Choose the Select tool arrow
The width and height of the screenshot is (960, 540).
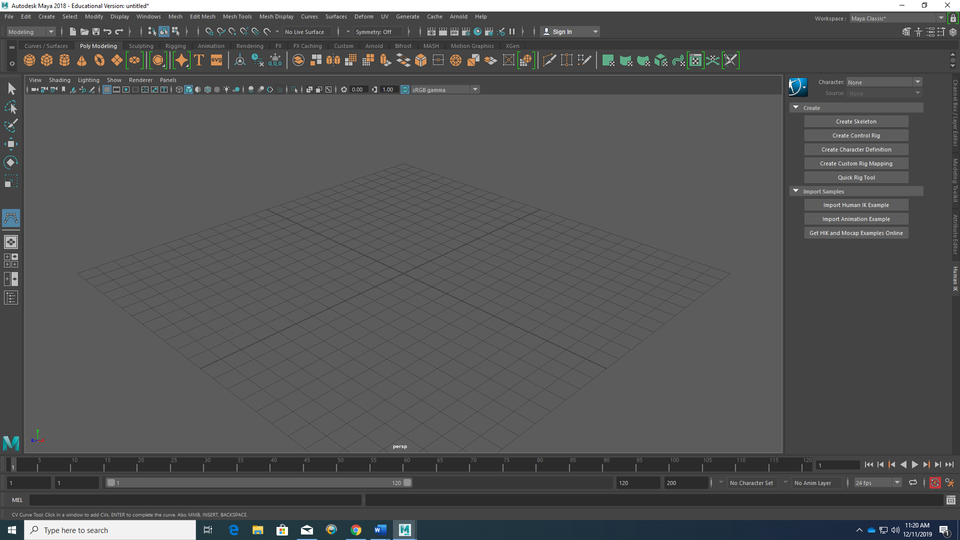[11, 89]
